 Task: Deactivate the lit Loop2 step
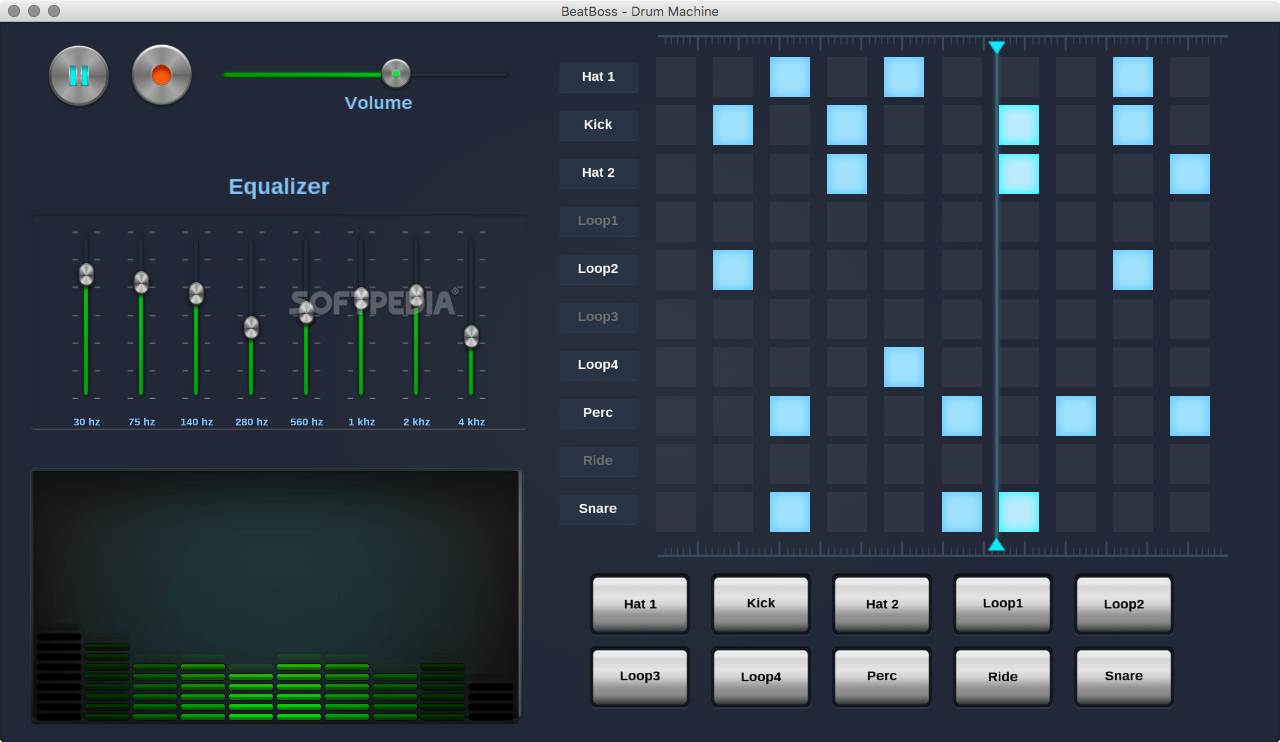point(733,269)
